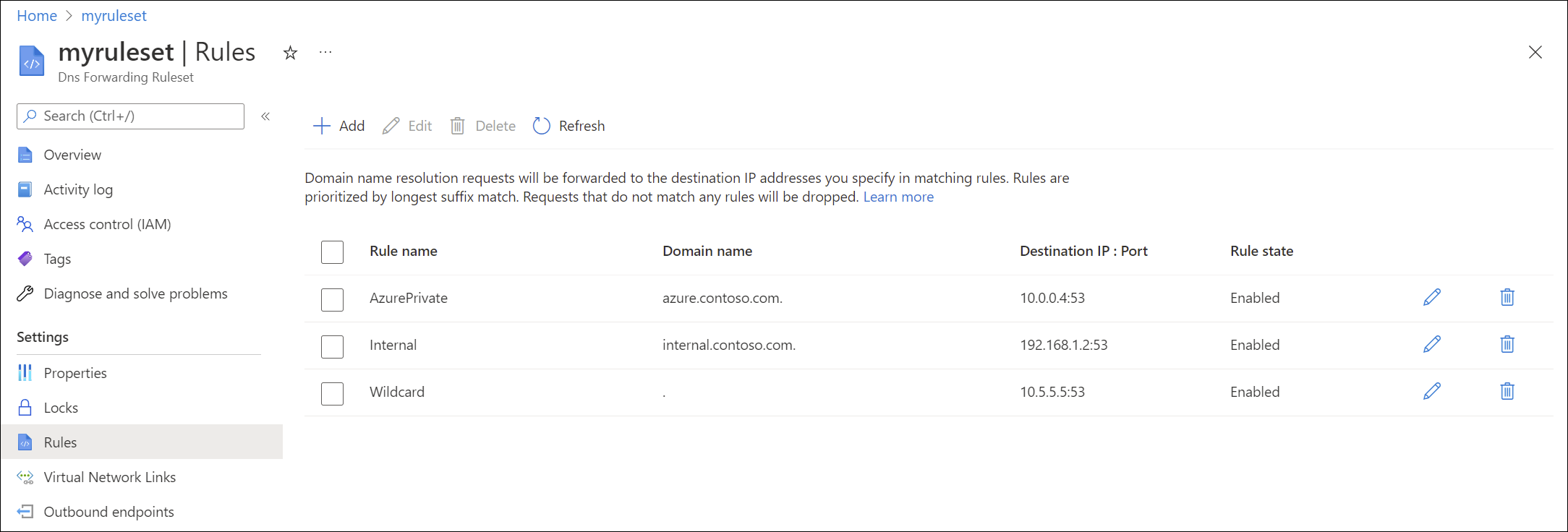
Task: Tick the select-all checkbox in table header
Action: pyautogui.click(x=332, y=252)
